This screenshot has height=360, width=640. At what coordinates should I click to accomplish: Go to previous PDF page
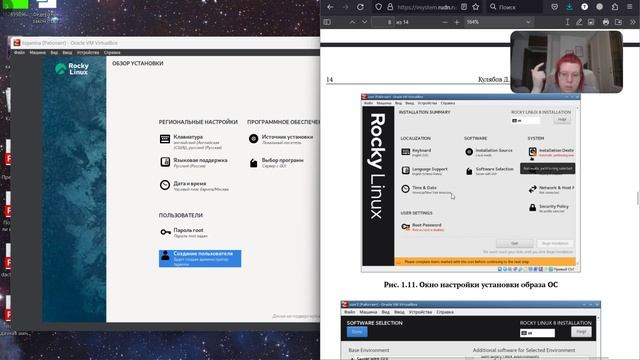coord(352,22)
